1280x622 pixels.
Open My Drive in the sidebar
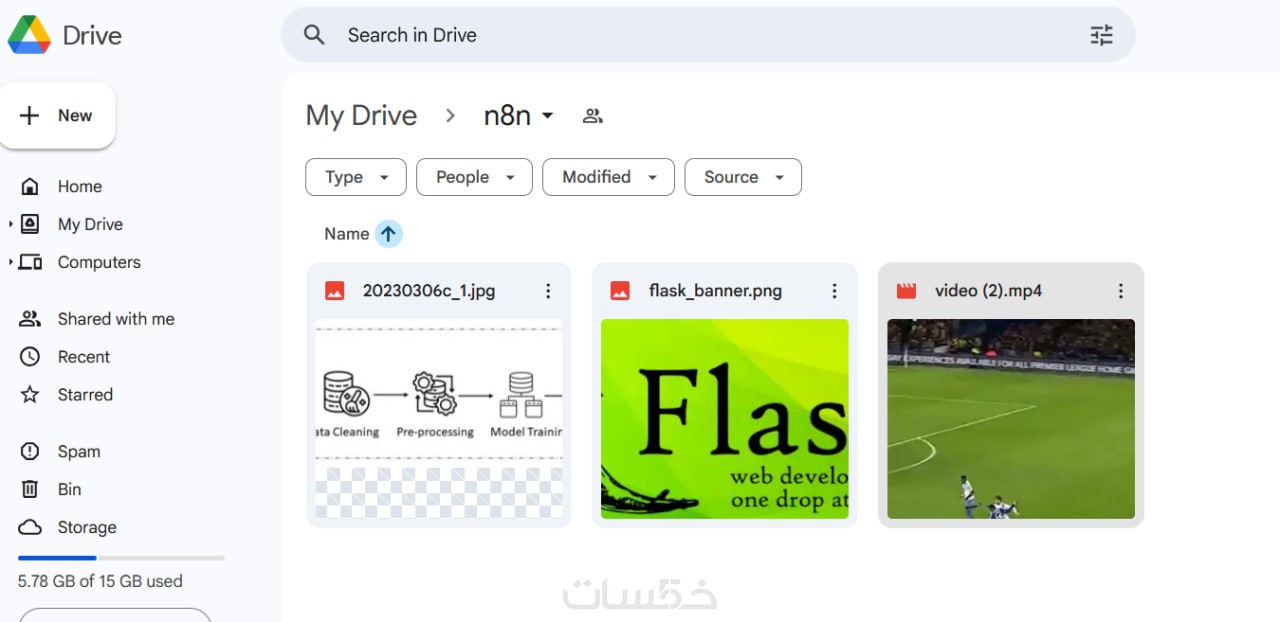[x=90, y=225]
